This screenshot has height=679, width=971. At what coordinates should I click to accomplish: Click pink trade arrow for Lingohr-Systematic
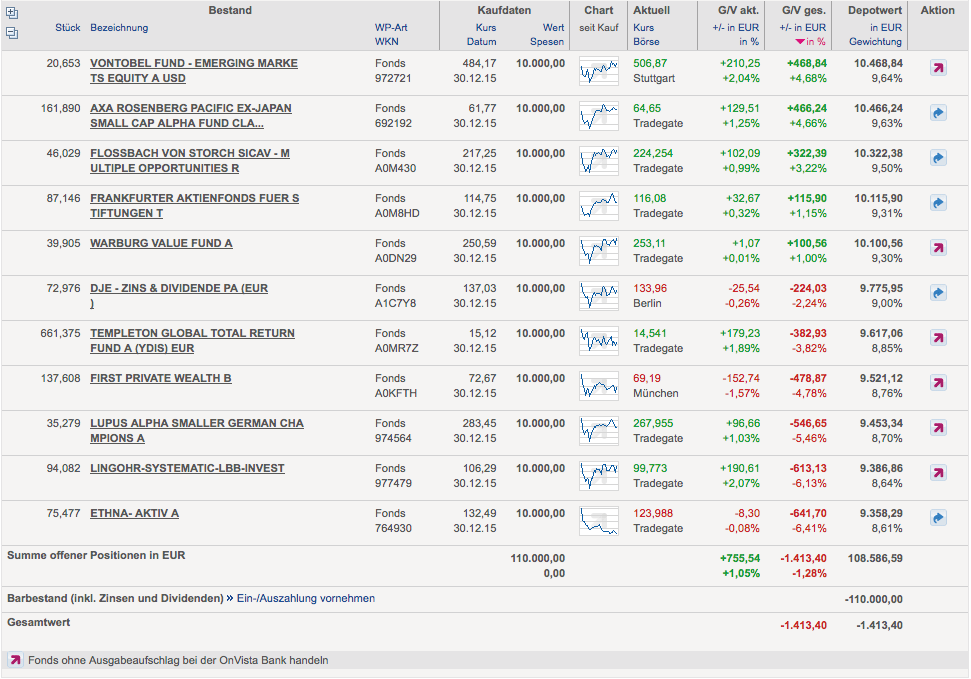click(x=938, y=473)
